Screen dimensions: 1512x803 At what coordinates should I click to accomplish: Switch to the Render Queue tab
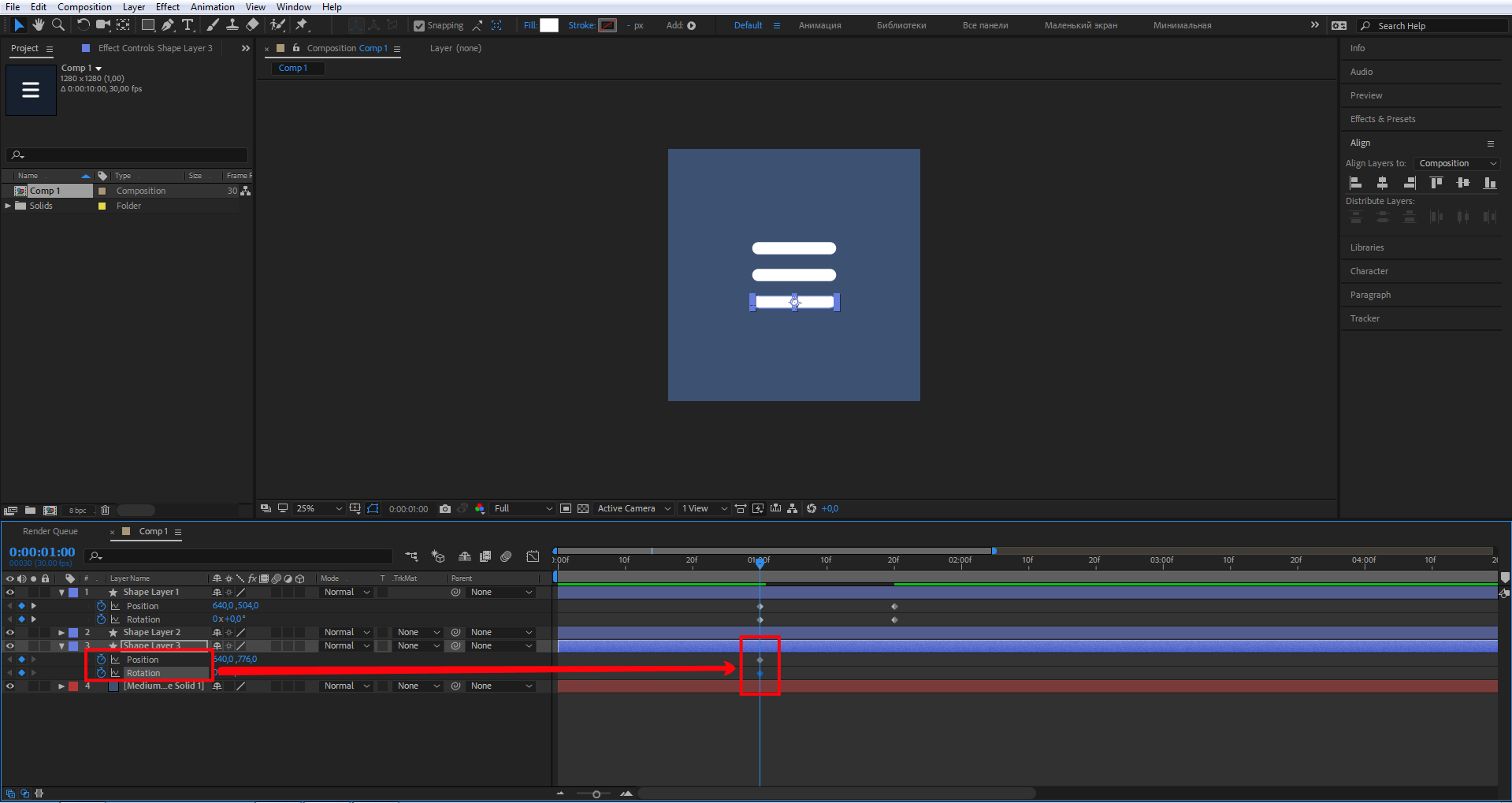[50, 532]
